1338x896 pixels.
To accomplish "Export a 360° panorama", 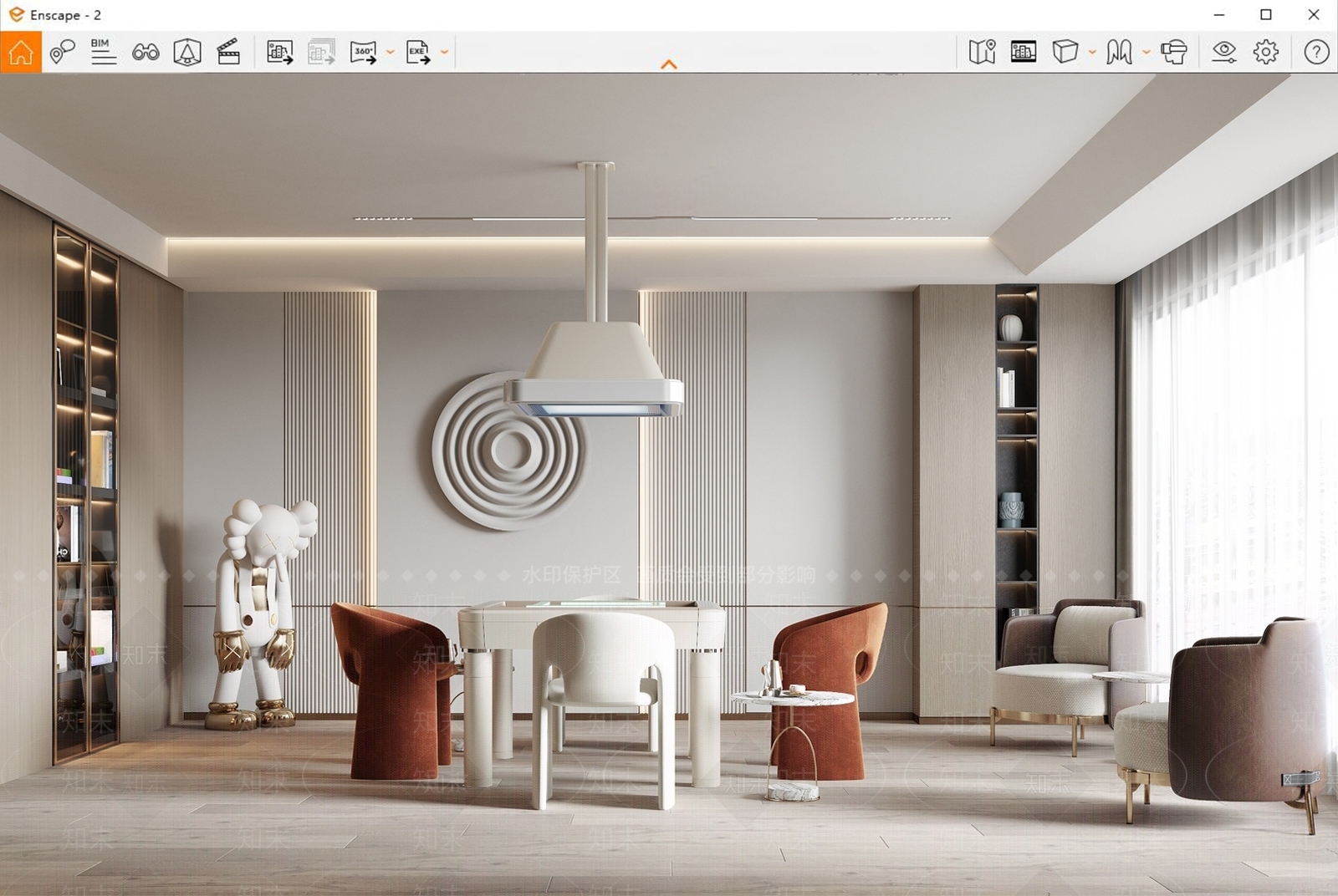I will pyautogui.click(x=364, y=52).
